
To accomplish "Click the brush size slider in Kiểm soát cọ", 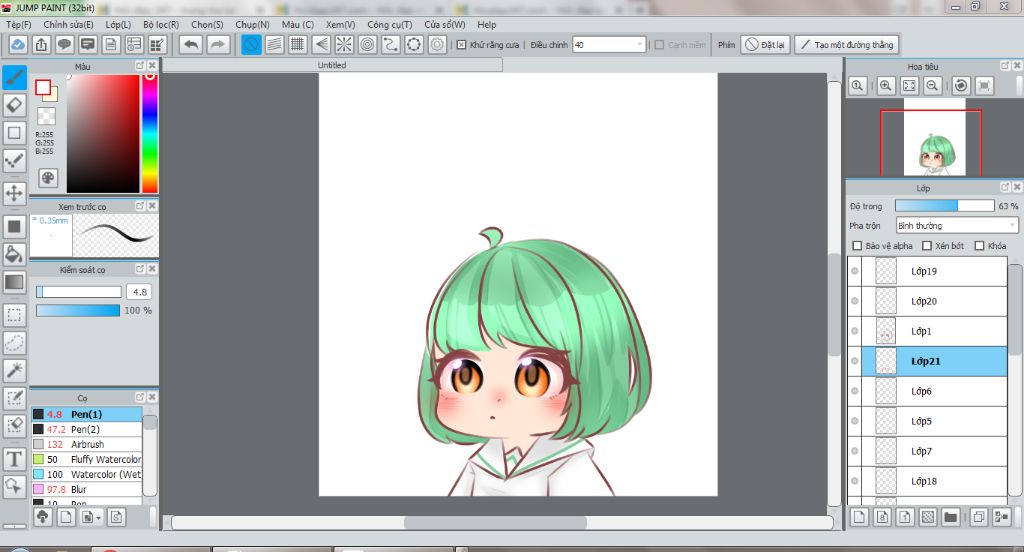I will click(79, 292).
